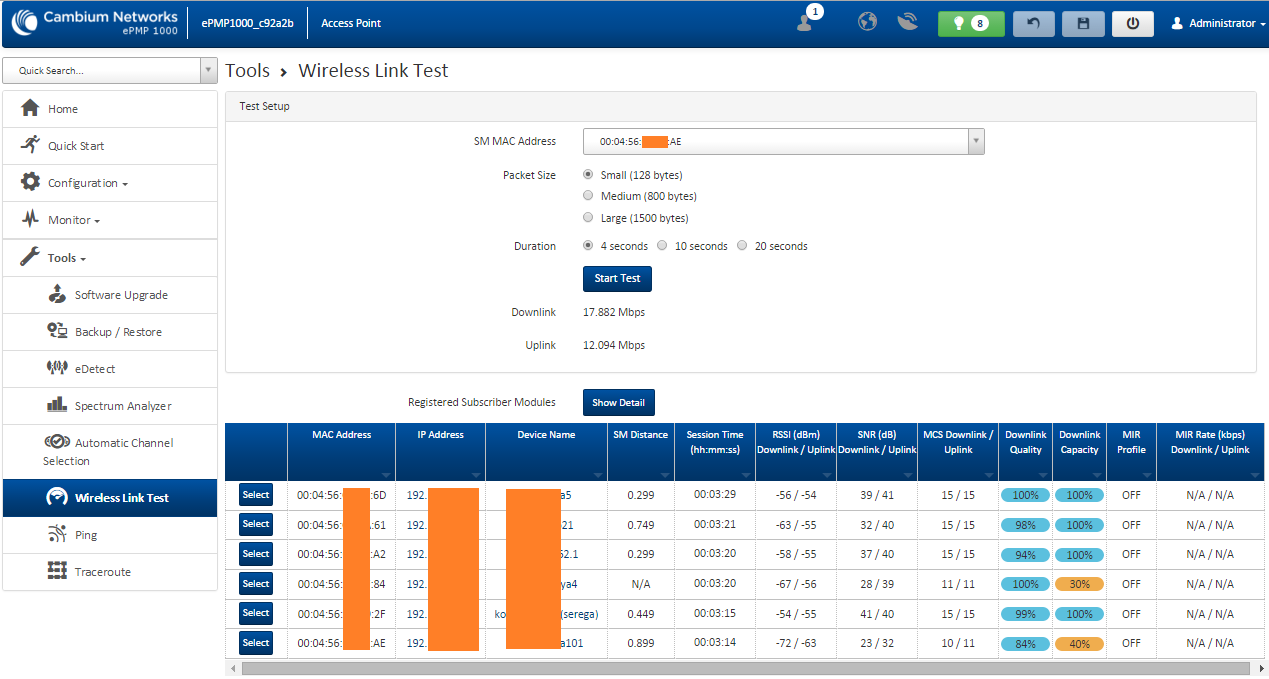This screenshot has width=1269, height=679.
Task: Click the horizontal scrollbar below the table
Action: pos(745,668)
